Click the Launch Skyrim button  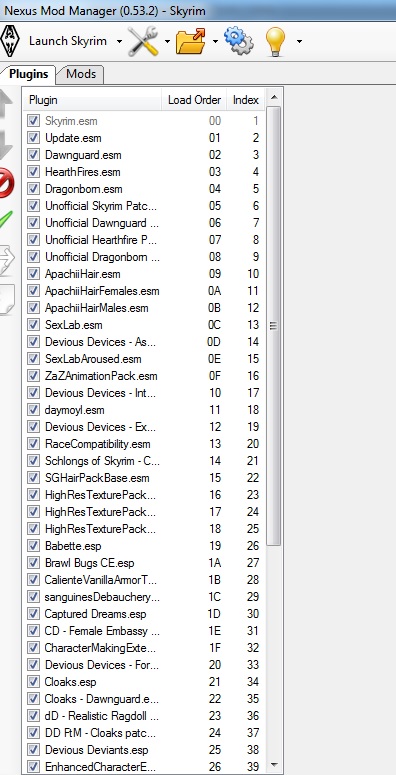click(x=68, y=41)
